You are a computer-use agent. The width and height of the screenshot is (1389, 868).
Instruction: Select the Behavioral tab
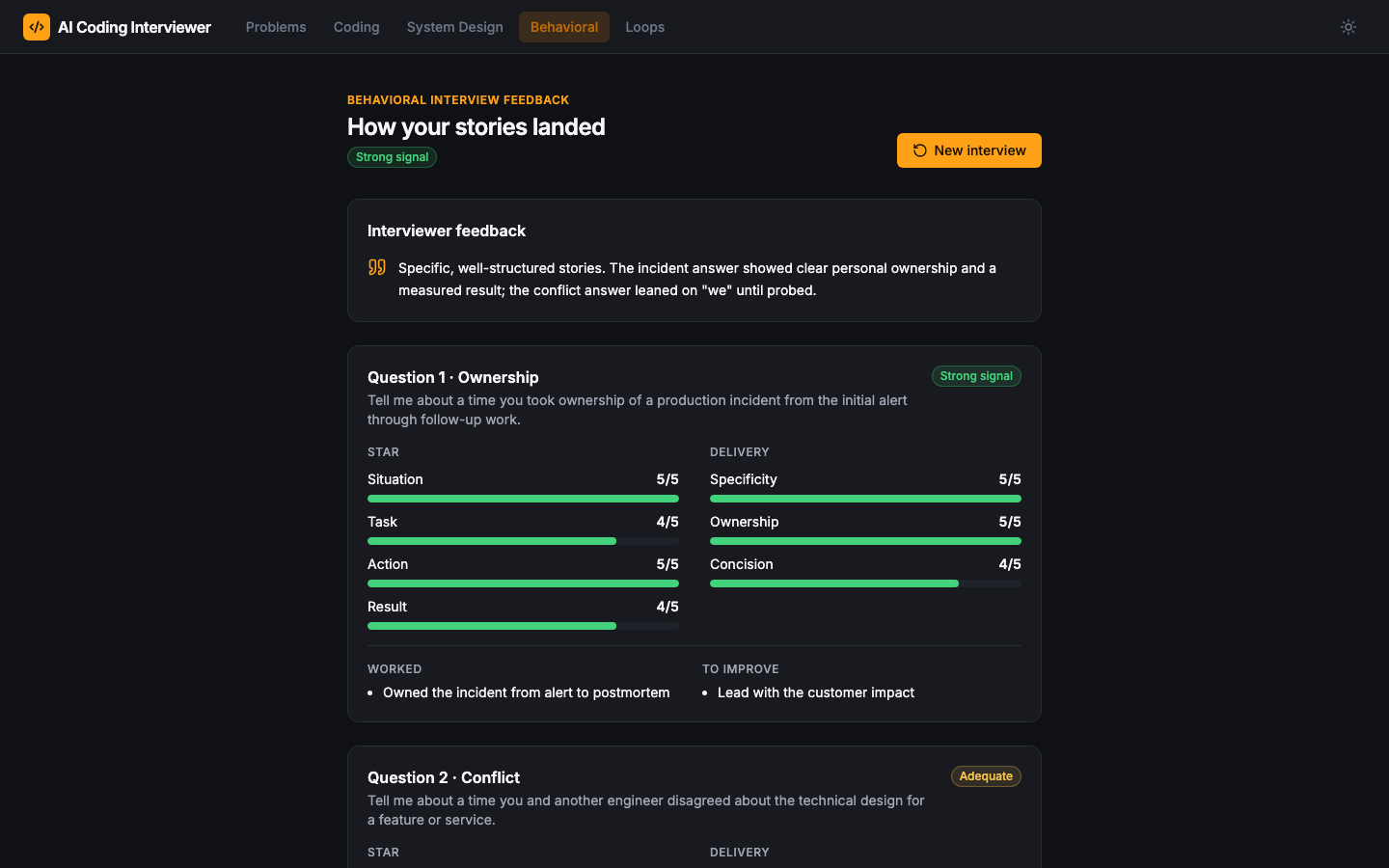pos(564,27)
